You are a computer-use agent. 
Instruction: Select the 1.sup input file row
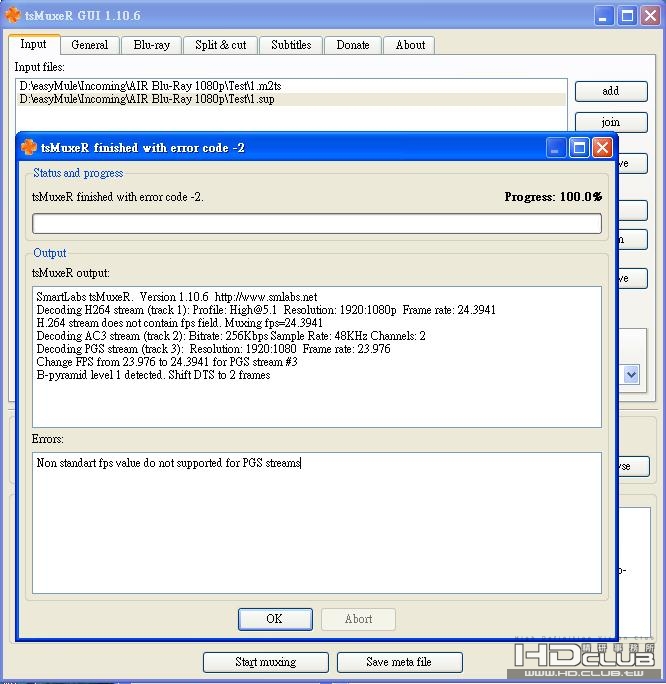[291, 99]
